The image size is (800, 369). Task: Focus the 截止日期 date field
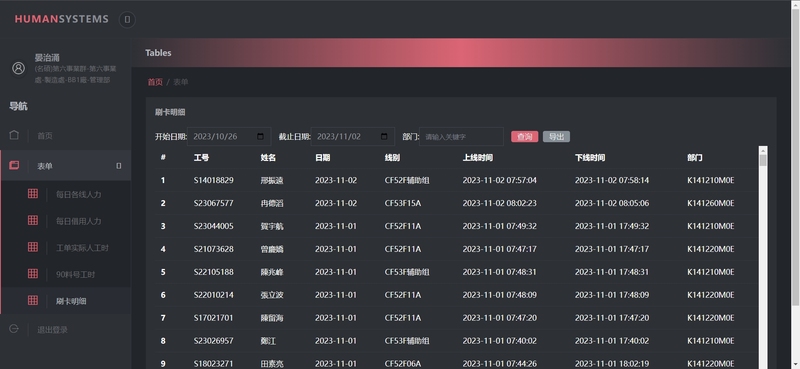click(353, 136)
